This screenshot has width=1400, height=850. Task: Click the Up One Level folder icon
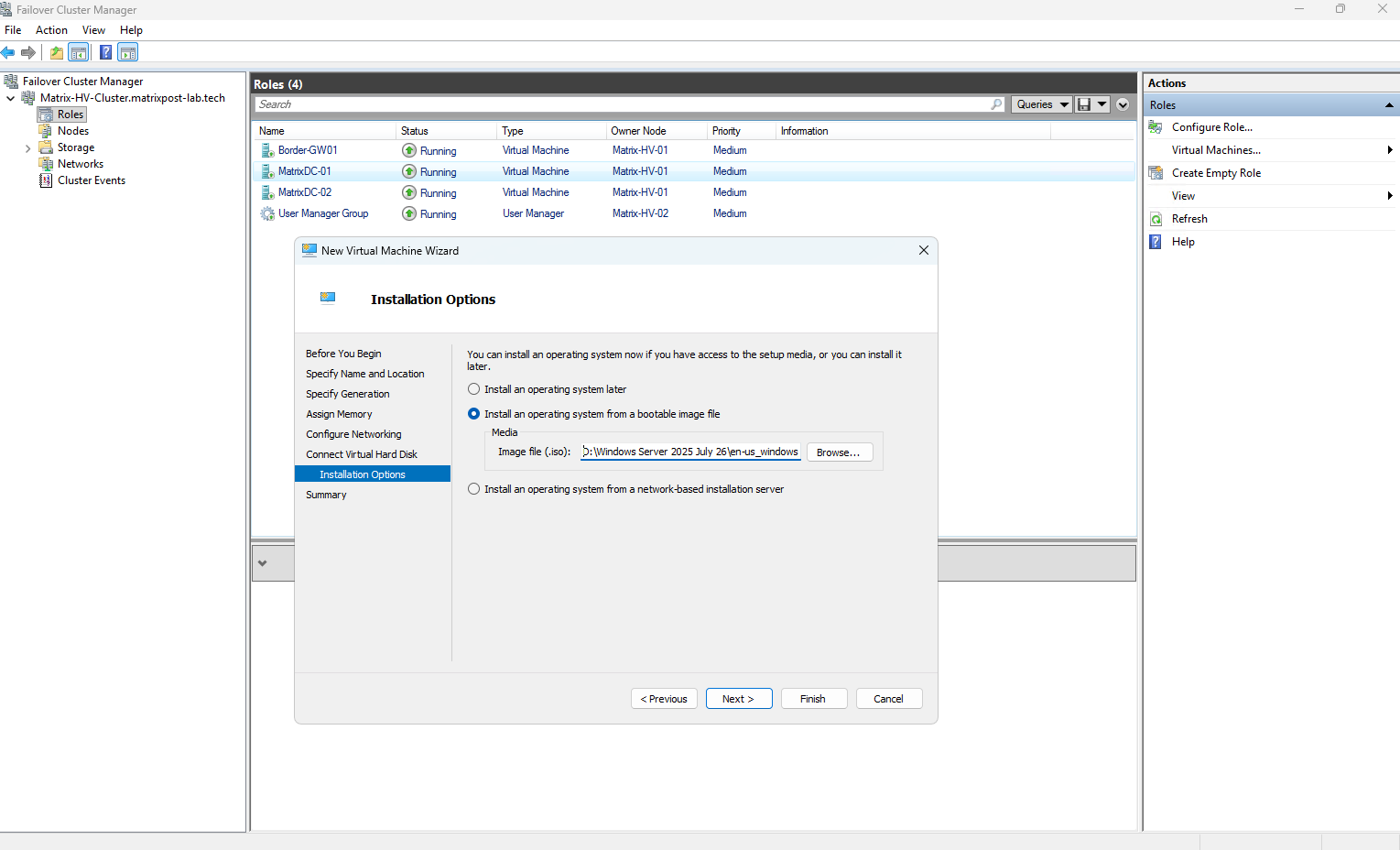57,52
